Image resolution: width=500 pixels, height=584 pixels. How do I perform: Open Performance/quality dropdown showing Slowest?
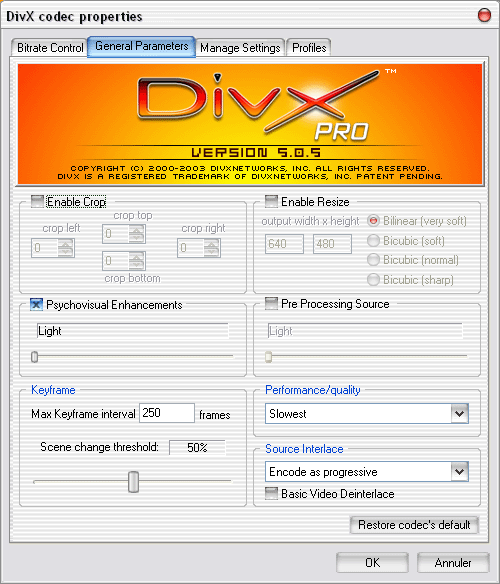(x=367, y=413)
